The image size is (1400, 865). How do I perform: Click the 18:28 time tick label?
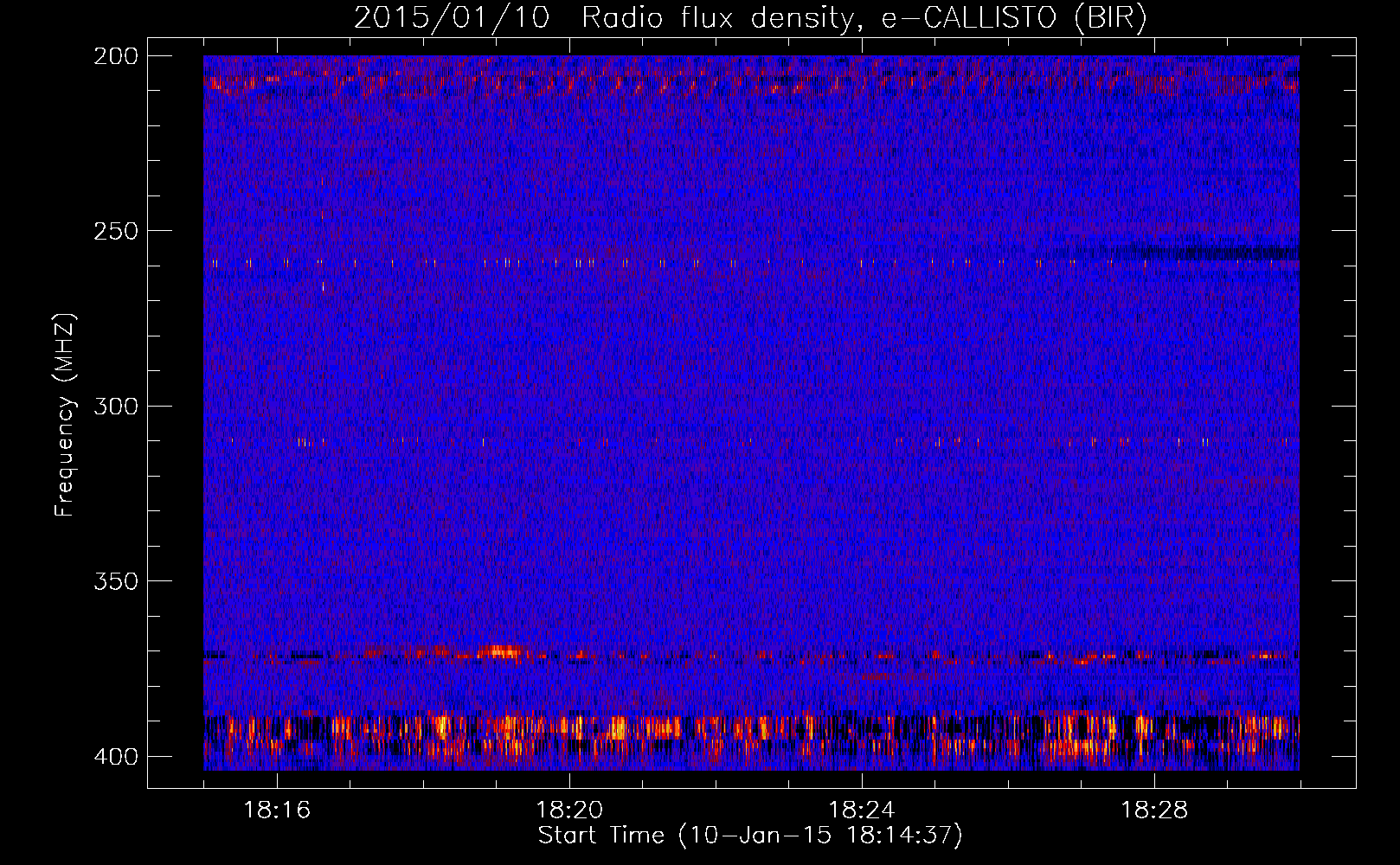coord(1154,811)
